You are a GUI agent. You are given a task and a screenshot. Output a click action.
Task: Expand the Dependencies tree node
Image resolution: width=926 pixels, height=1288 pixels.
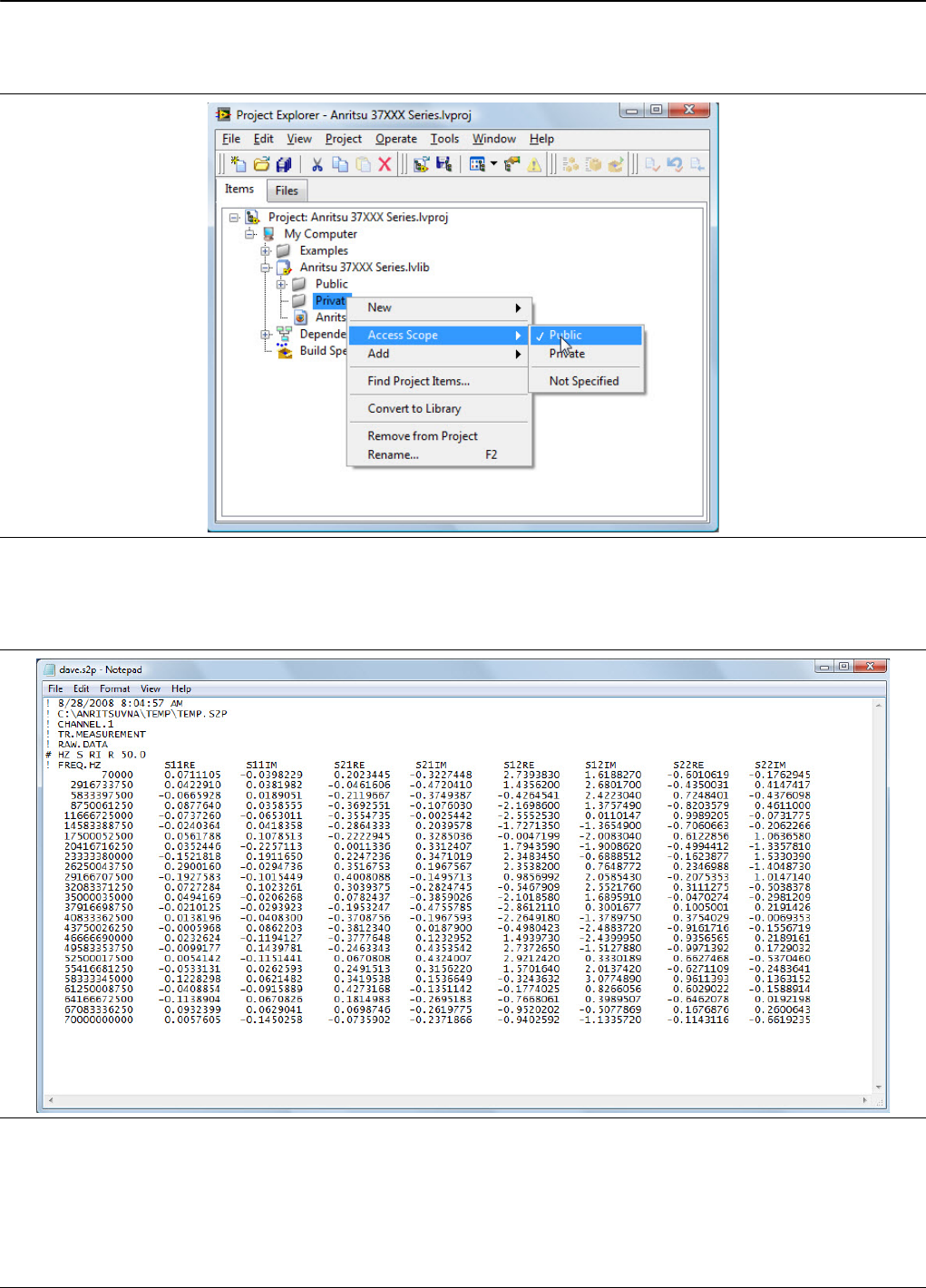tap(266, 335)
